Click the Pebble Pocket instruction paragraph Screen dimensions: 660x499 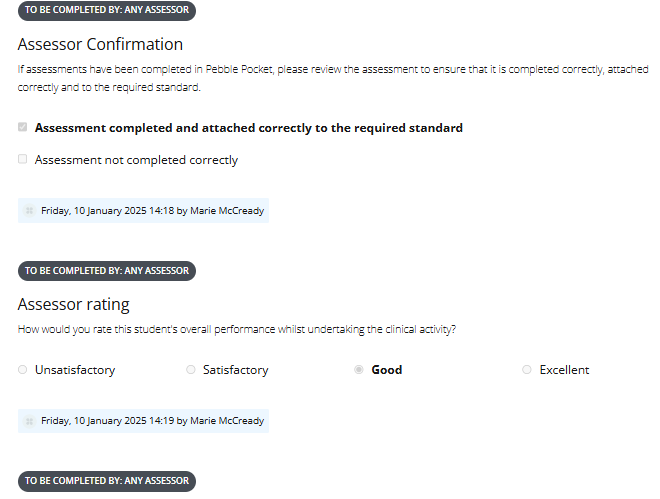coord(333,78)
